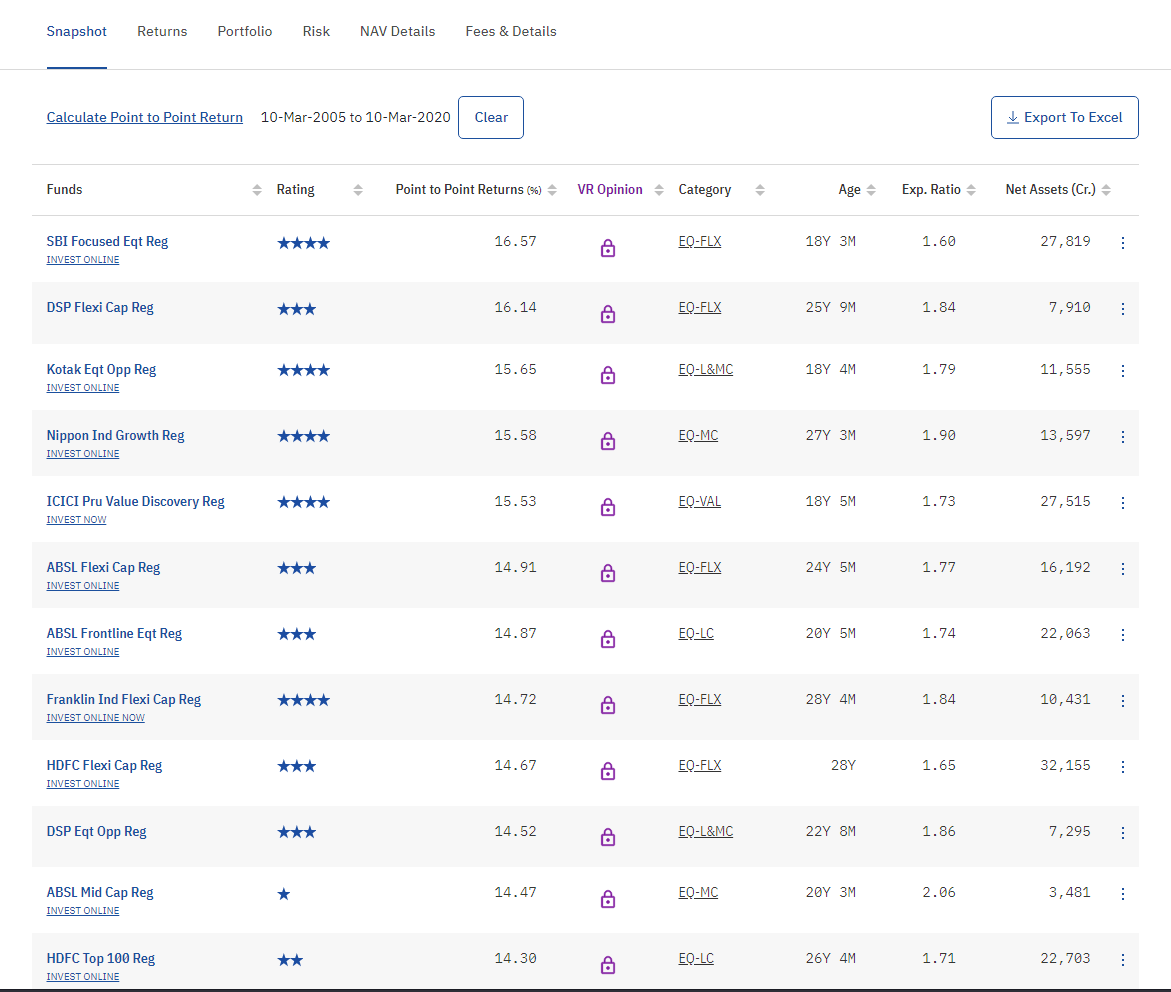Click the 16.57 return value

click(x=515, y=241)
